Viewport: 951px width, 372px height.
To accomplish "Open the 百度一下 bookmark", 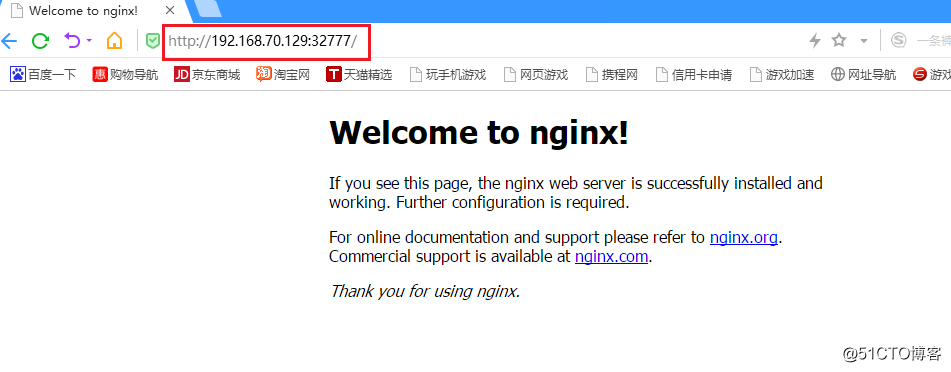I will pos(43,75).
